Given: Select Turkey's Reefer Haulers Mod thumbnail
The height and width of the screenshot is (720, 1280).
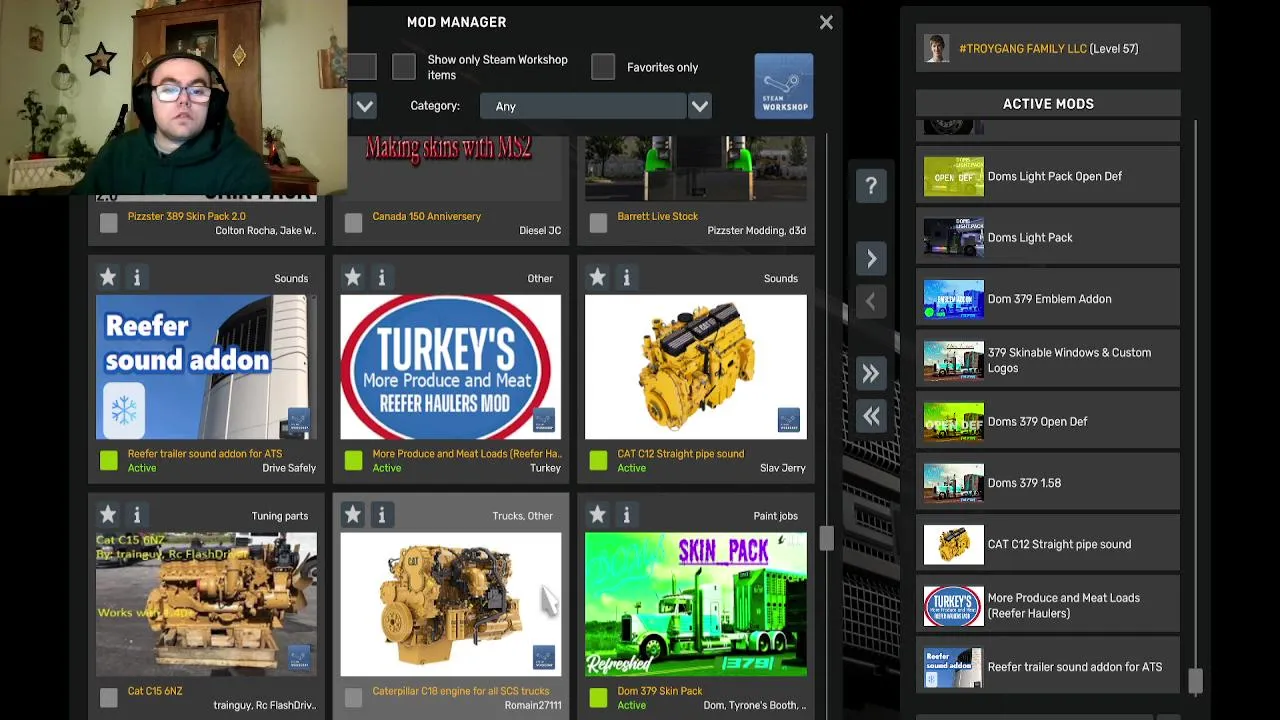Looking at the screenshot, I should tap(451, 367).
